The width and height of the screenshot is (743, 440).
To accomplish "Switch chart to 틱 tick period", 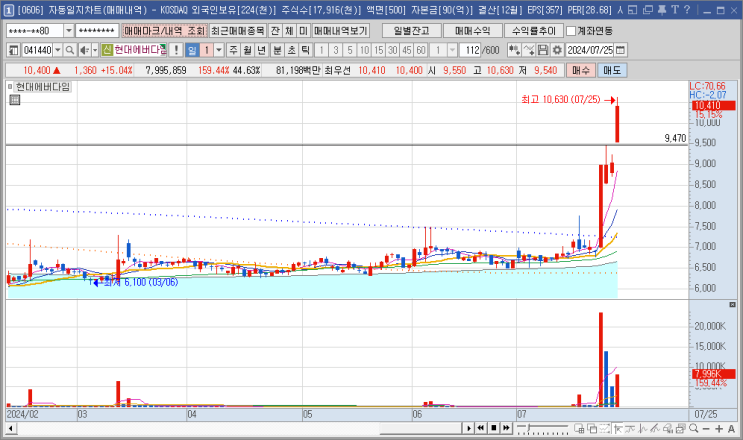I will click(x=306, y=50).
